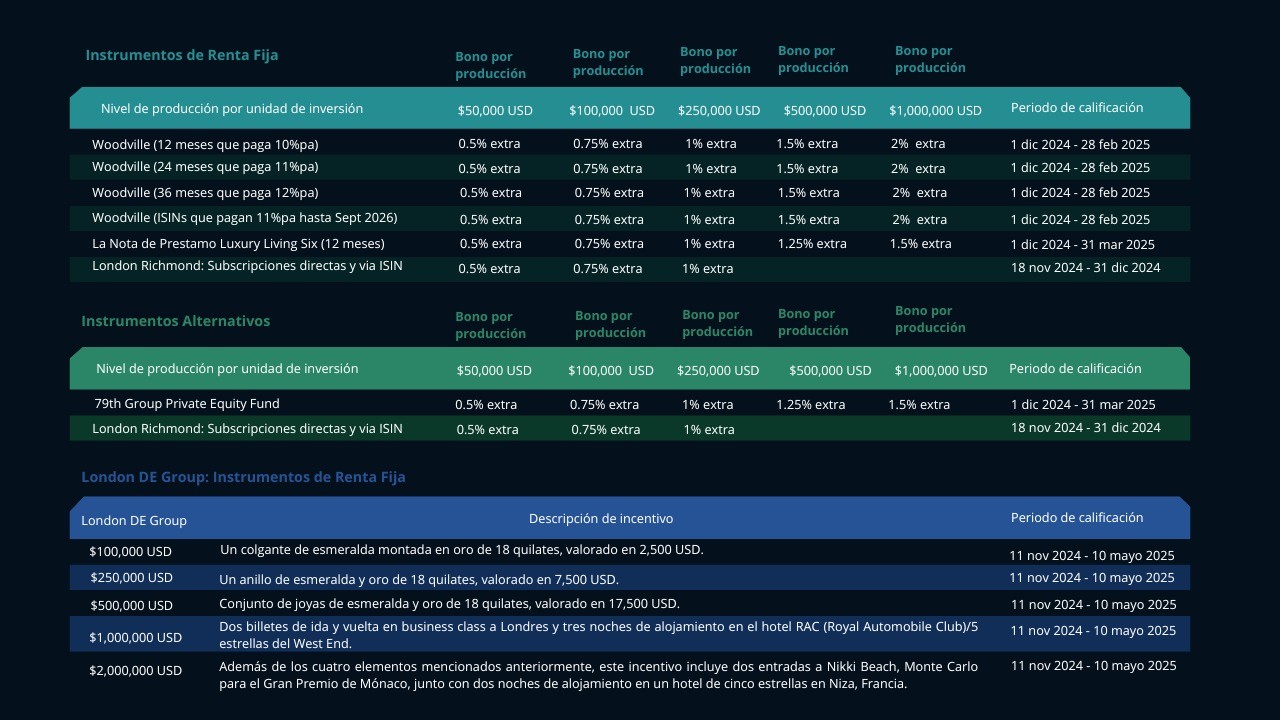Click Woodville 24 meses 11%pa row label

coord(205,167)
